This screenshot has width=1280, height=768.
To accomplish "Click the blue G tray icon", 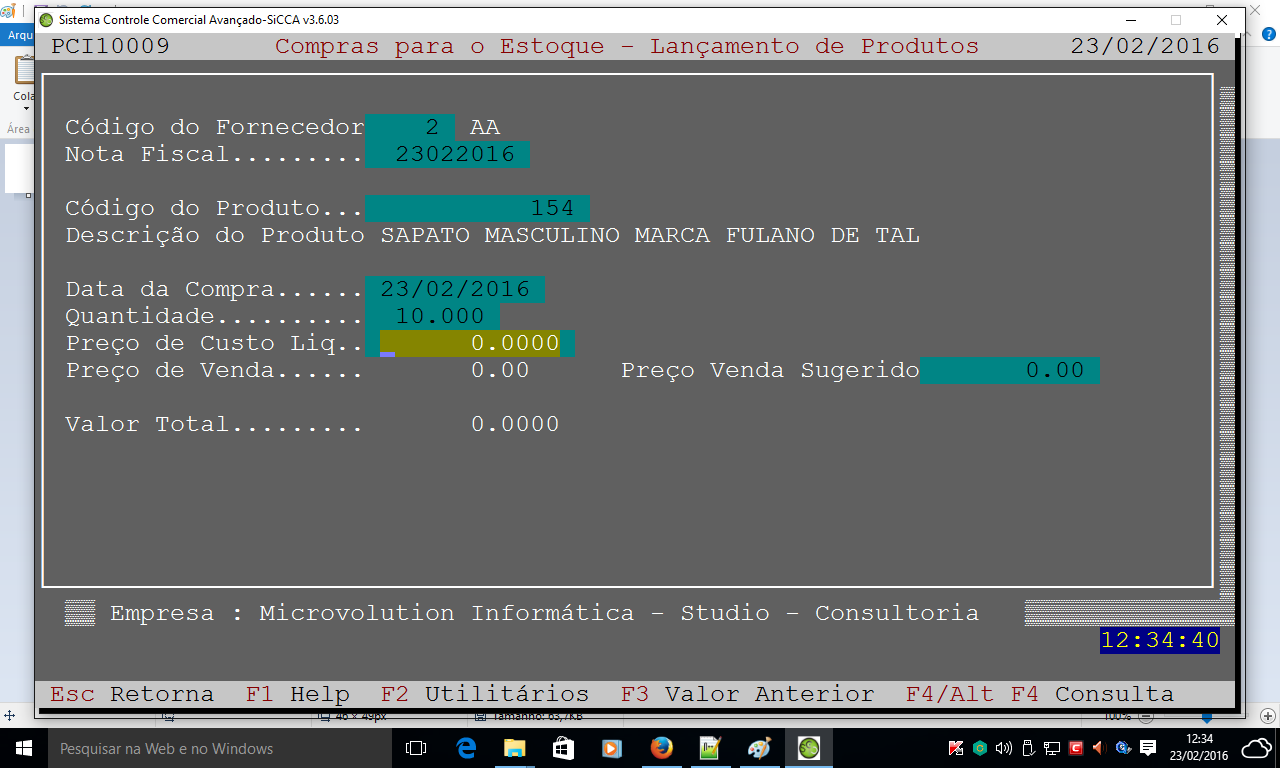I will click(x=1123, y=748).
